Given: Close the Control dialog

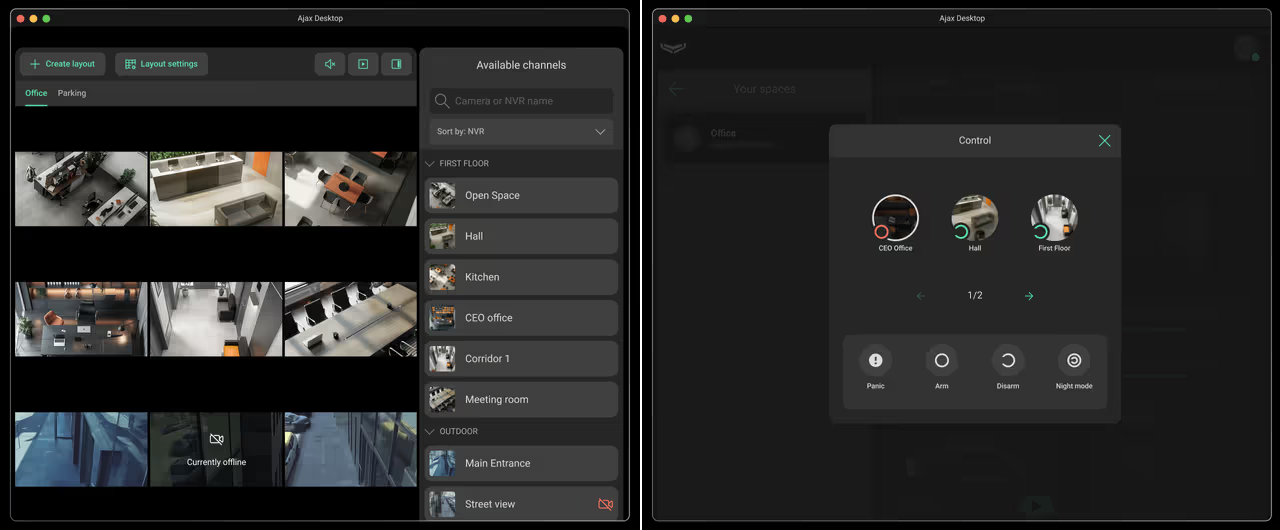Looking at the screenshot, I should [1104, 141].
